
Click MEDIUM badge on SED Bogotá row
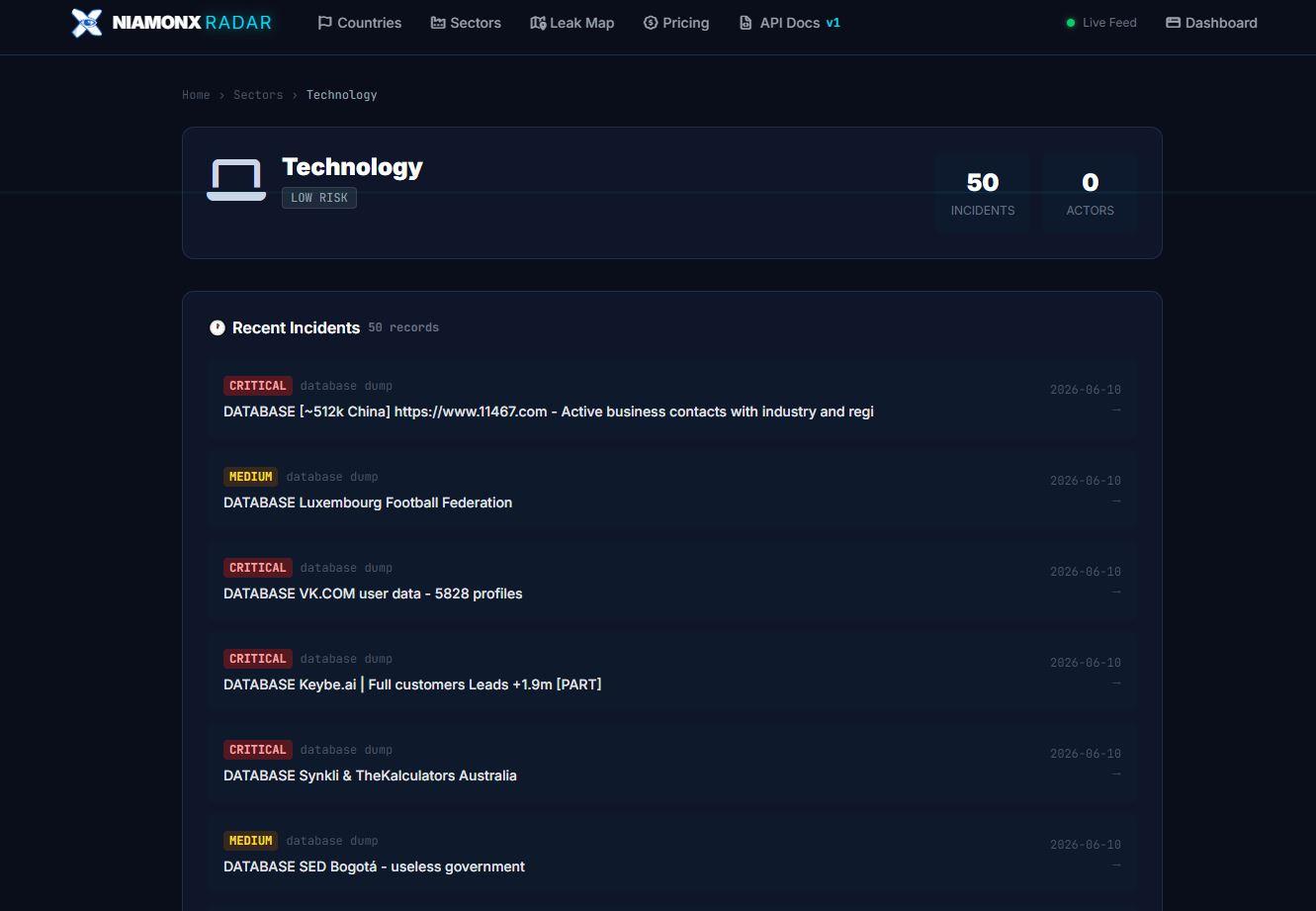250,841
